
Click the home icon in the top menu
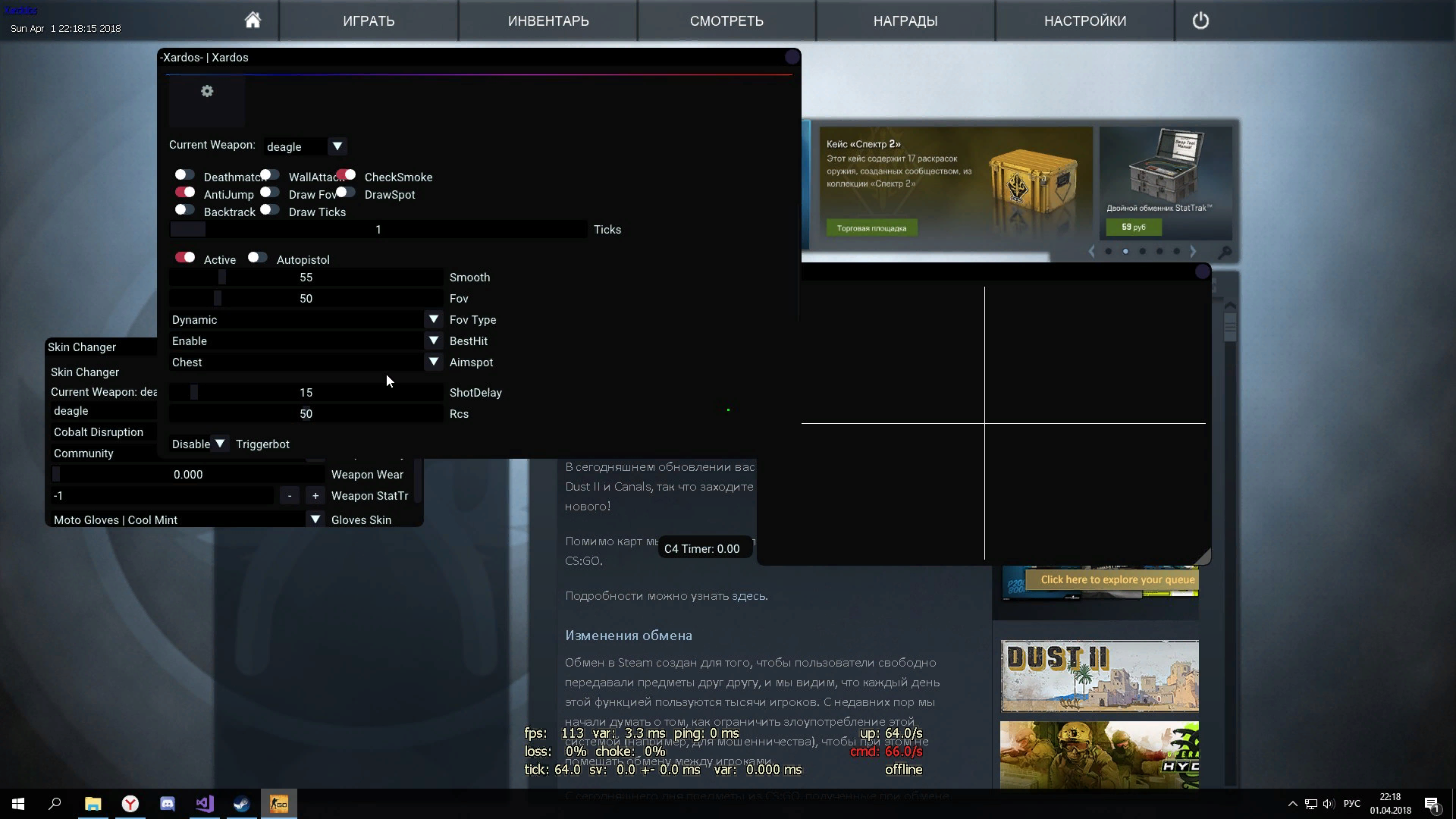click(253, 20)
